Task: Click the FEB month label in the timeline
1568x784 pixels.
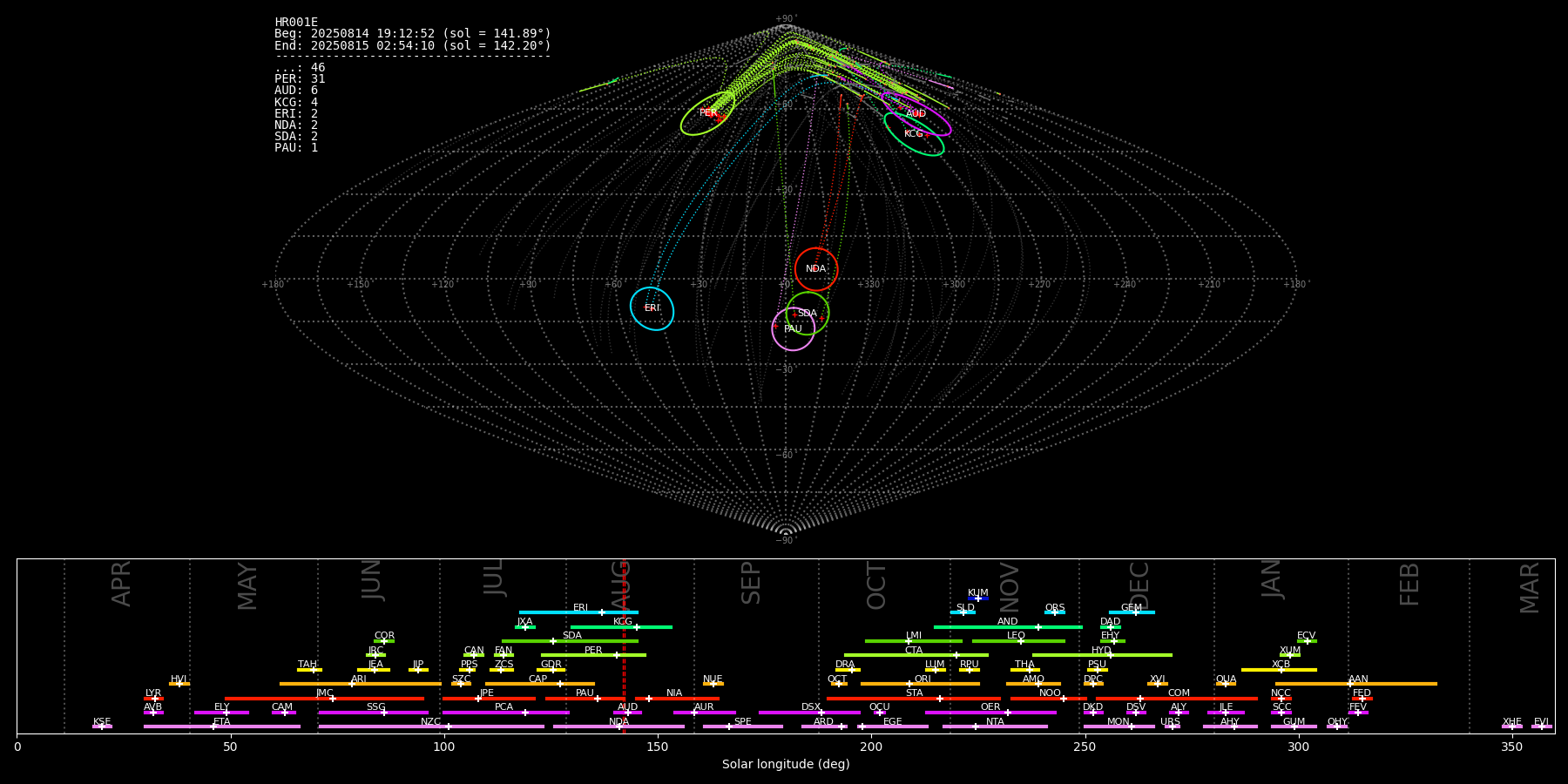Action: pos(1409,584)
